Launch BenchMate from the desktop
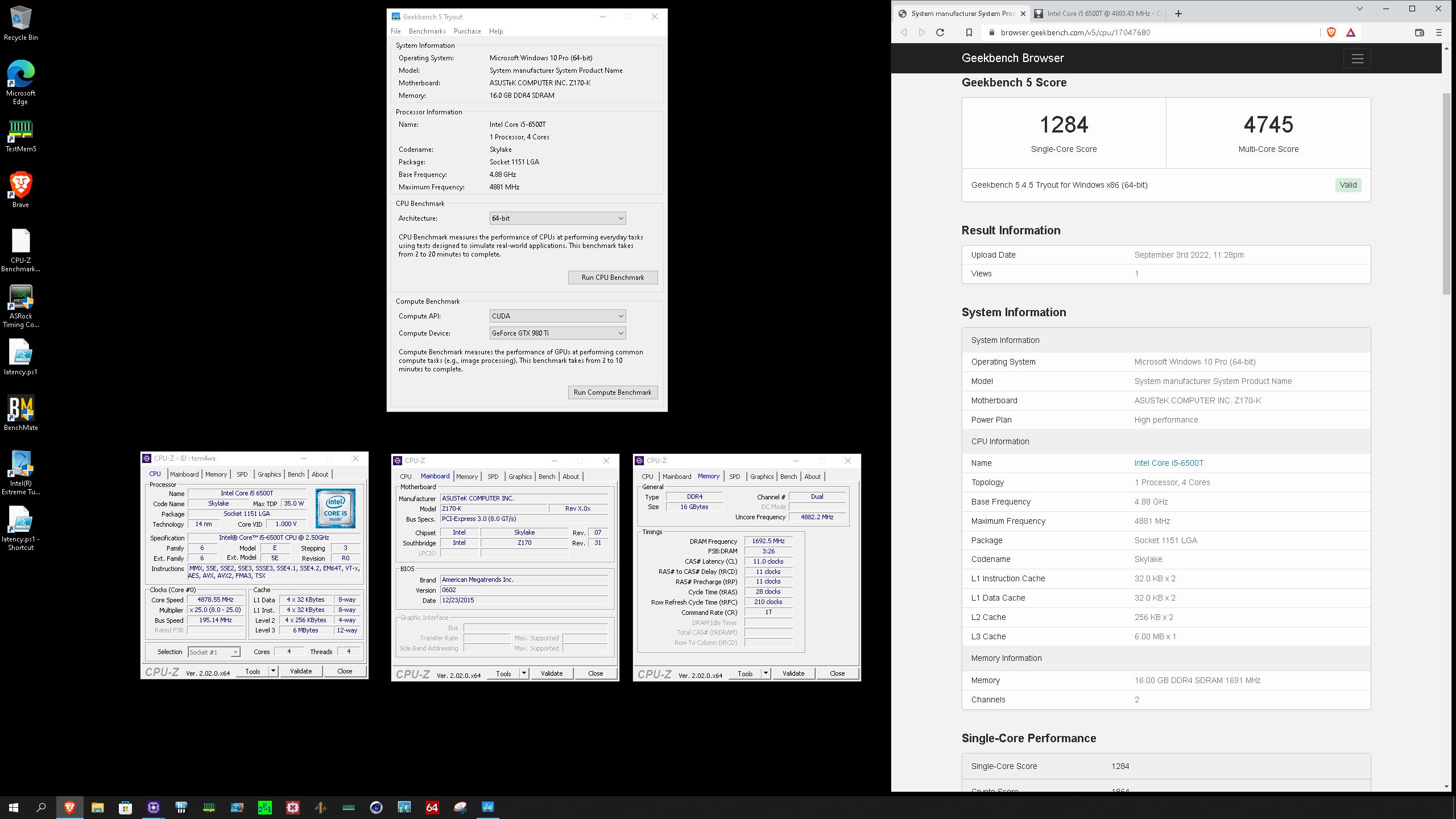The width and height of the screenshot is (1456, 819). click(21, 413)
